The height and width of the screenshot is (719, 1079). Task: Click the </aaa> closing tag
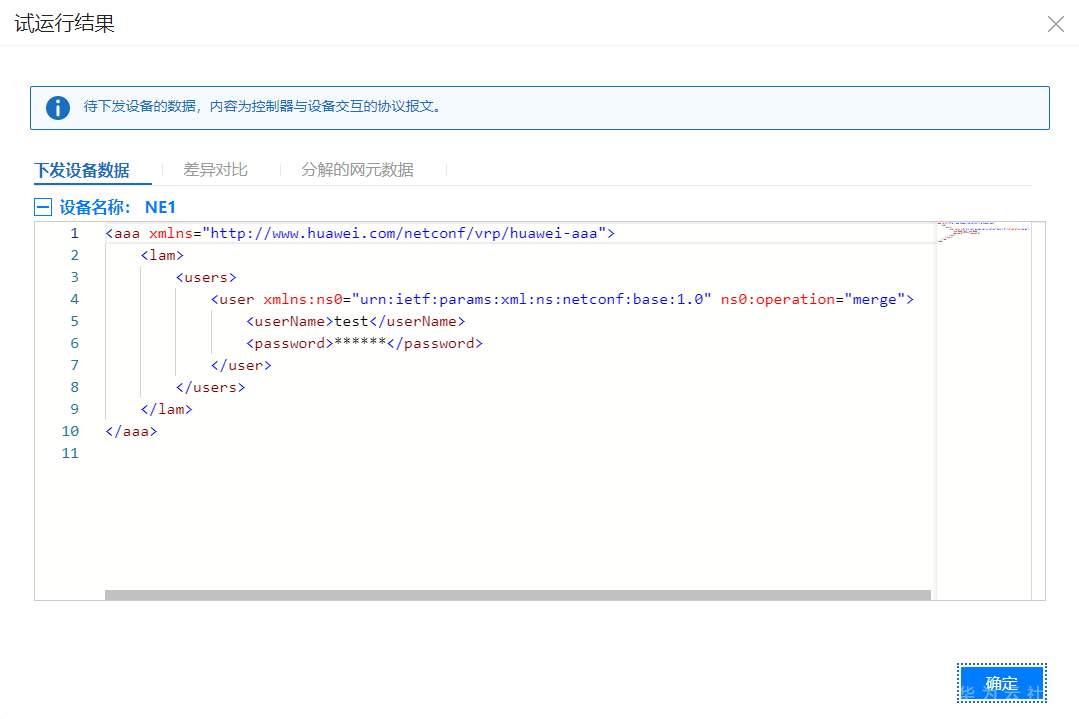131,431
